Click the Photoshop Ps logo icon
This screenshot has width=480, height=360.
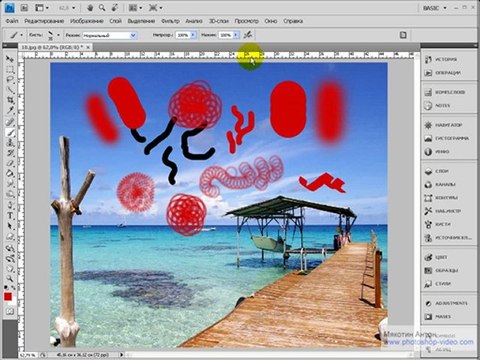pyautogui.click(x=9, y=8)
